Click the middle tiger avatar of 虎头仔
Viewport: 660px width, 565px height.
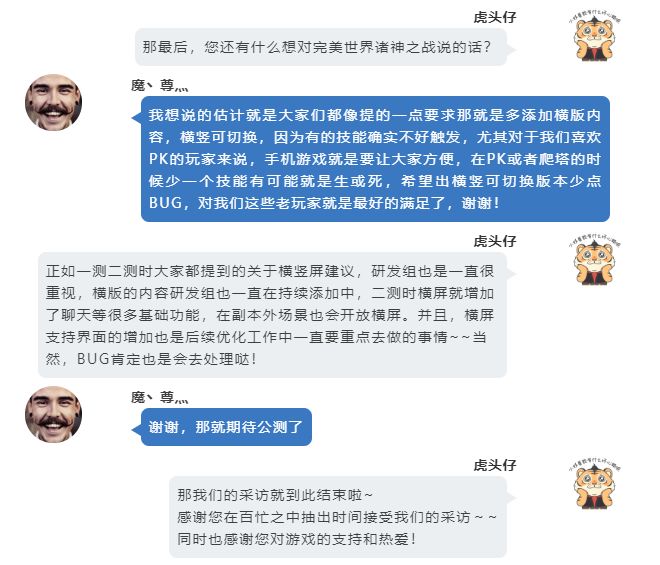tap(594, 261)
